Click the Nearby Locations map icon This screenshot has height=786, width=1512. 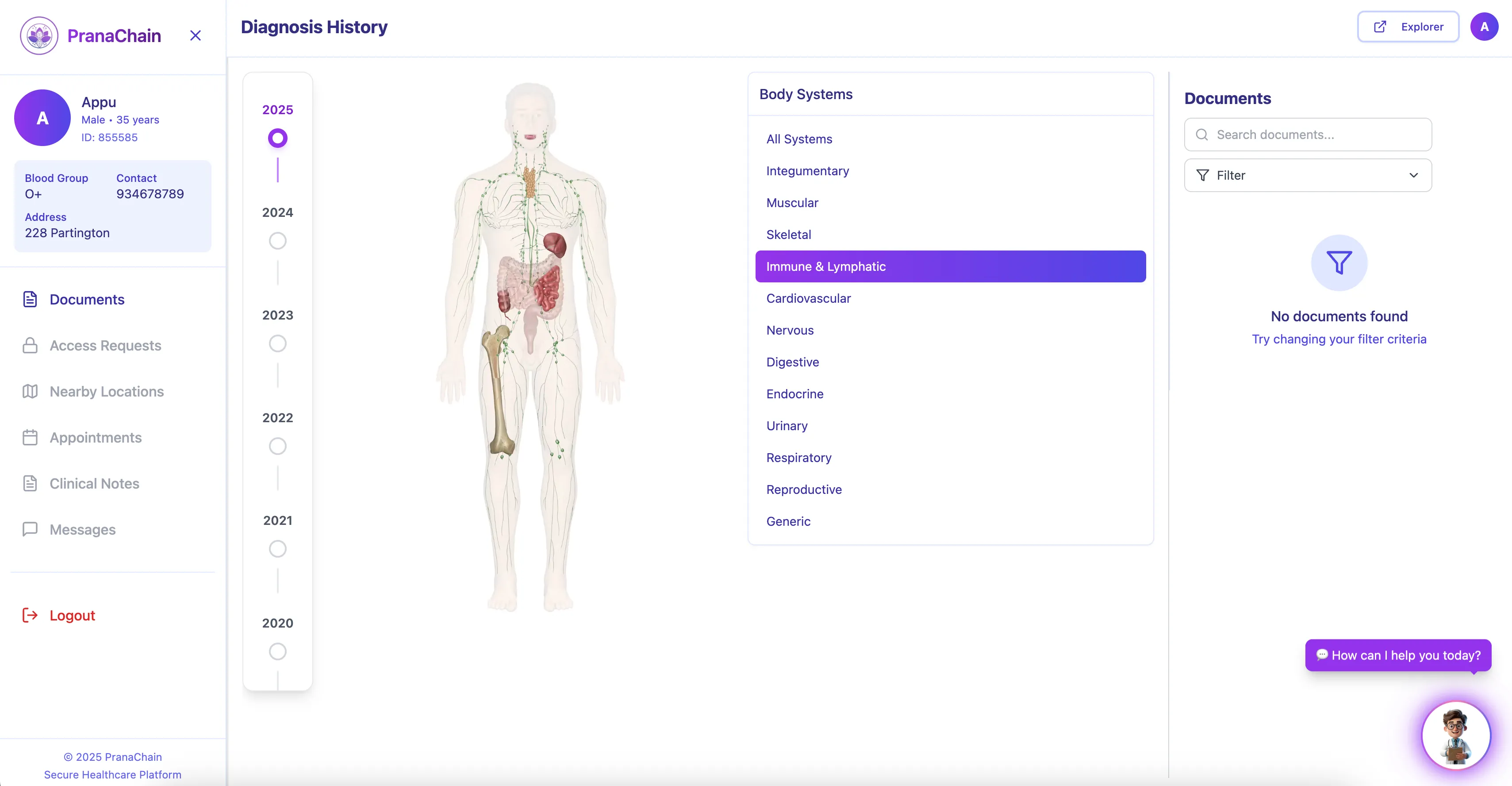coord(30,391)
